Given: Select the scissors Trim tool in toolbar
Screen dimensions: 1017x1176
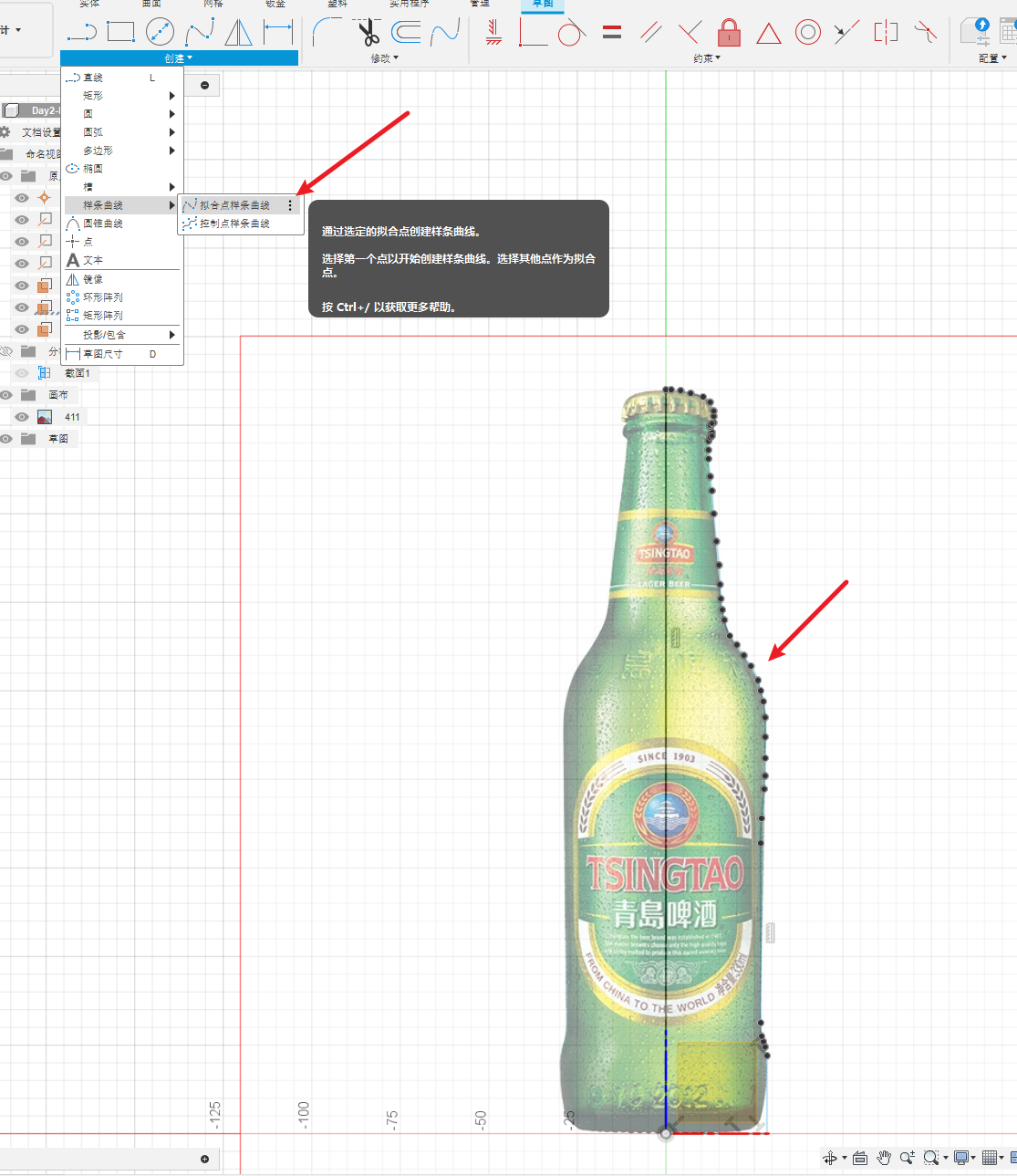Looking at the screenshot, I should click(x=368, y=33).
